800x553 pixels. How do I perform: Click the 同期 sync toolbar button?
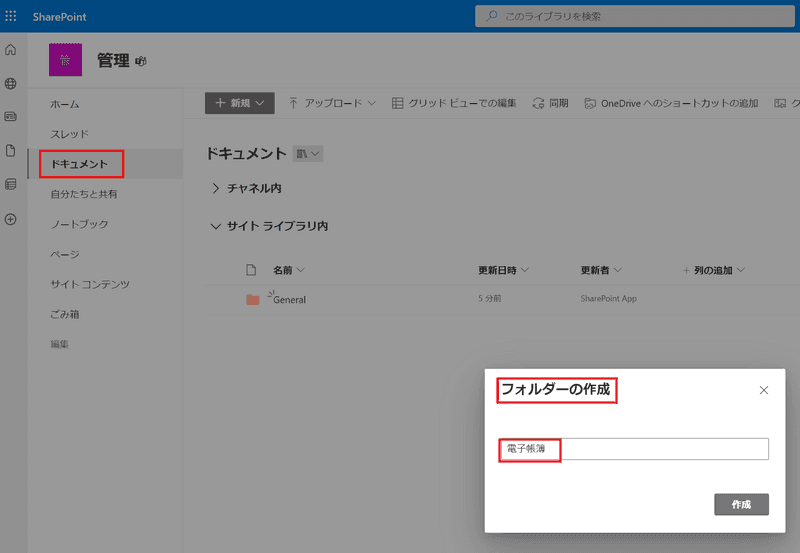(x=551, y=103)
